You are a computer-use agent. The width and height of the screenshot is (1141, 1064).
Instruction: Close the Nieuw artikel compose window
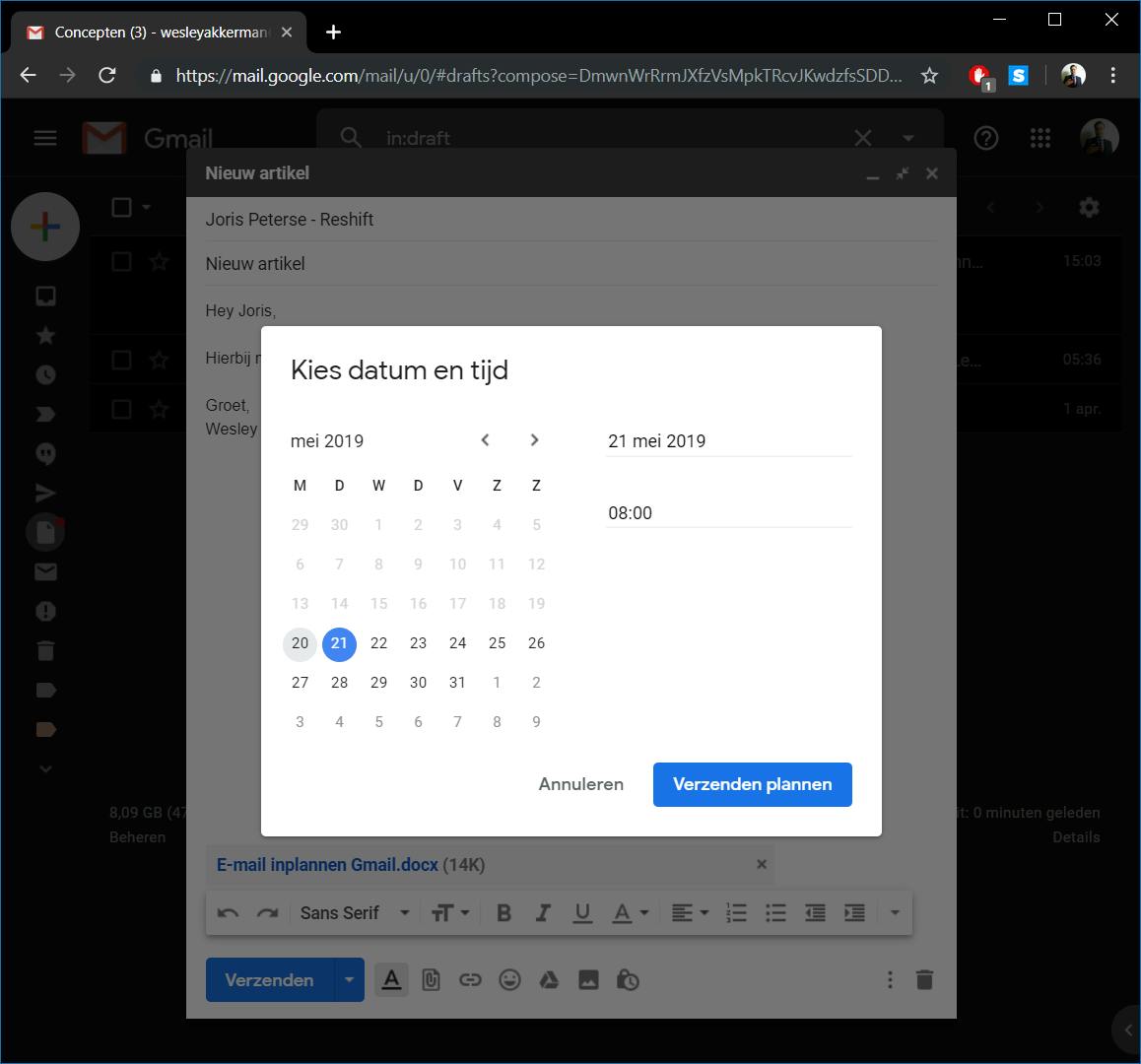pos(932,173)
